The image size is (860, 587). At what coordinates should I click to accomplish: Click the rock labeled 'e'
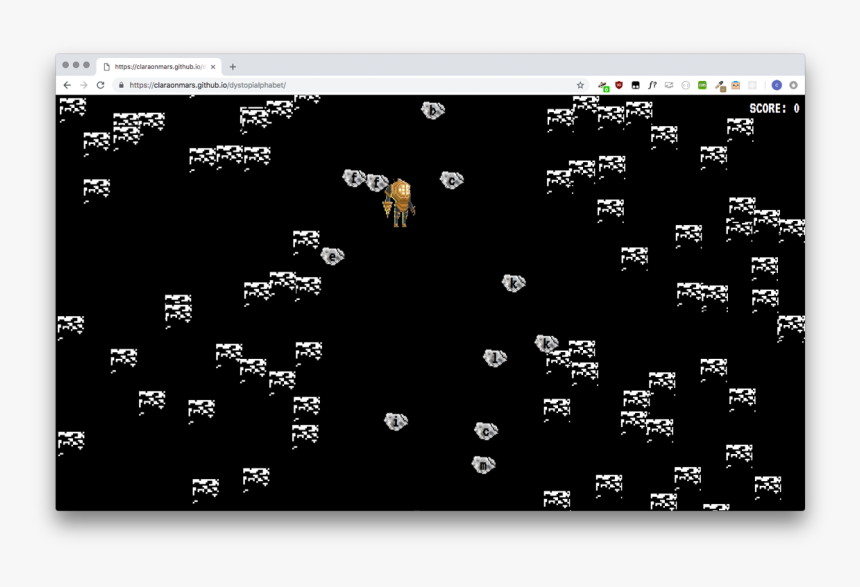coord(332,256)
